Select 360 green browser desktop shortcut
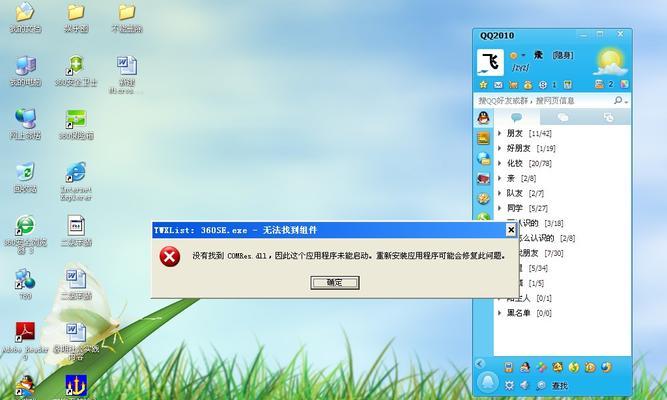This screenshot has height=400, width=667. point(25,234)
